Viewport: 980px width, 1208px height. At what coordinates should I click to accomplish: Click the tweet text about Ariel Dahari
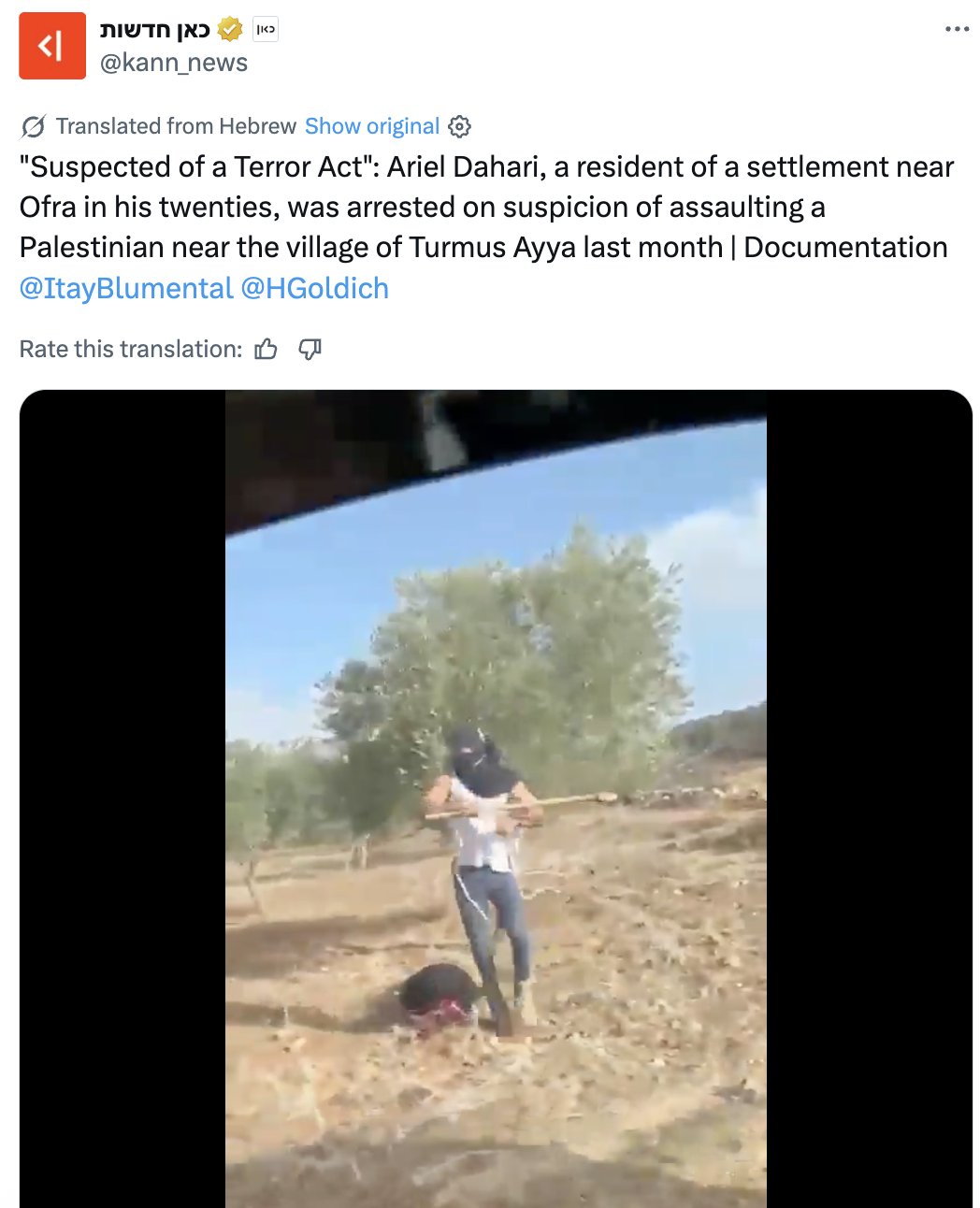coord(486,207)
